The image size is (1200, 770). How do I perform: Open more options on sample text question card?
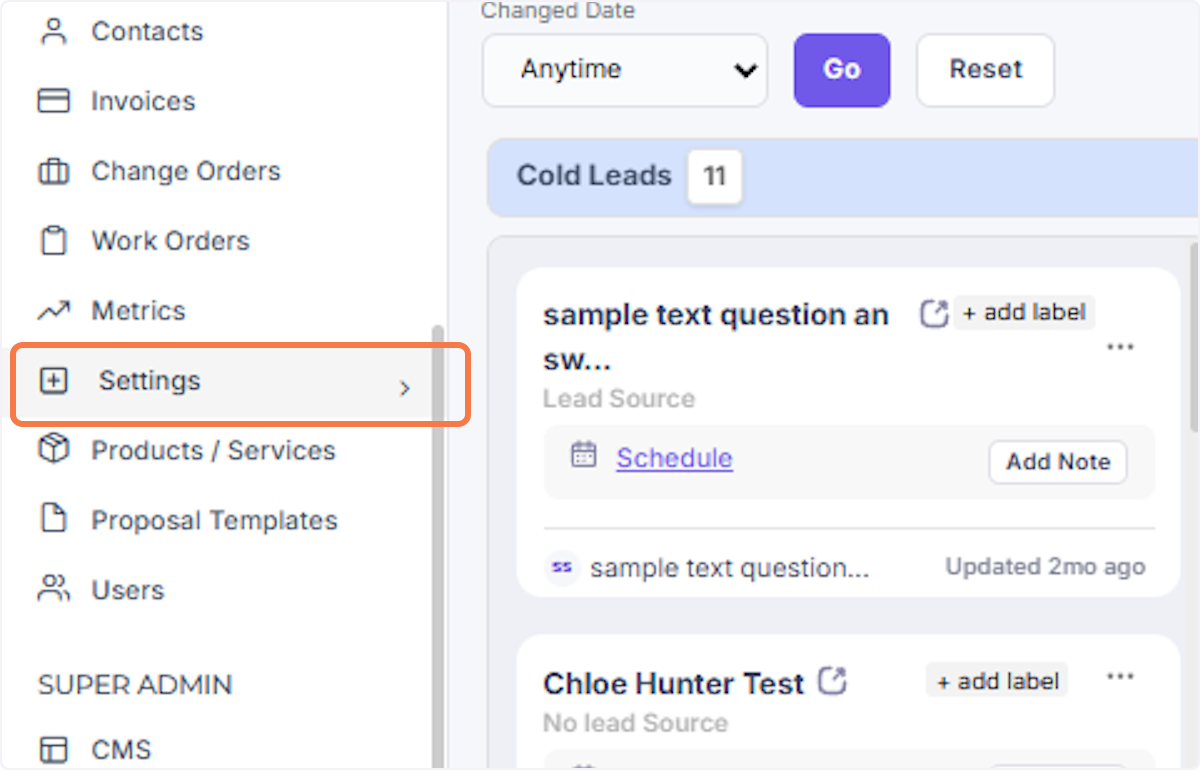(1120, 347)
